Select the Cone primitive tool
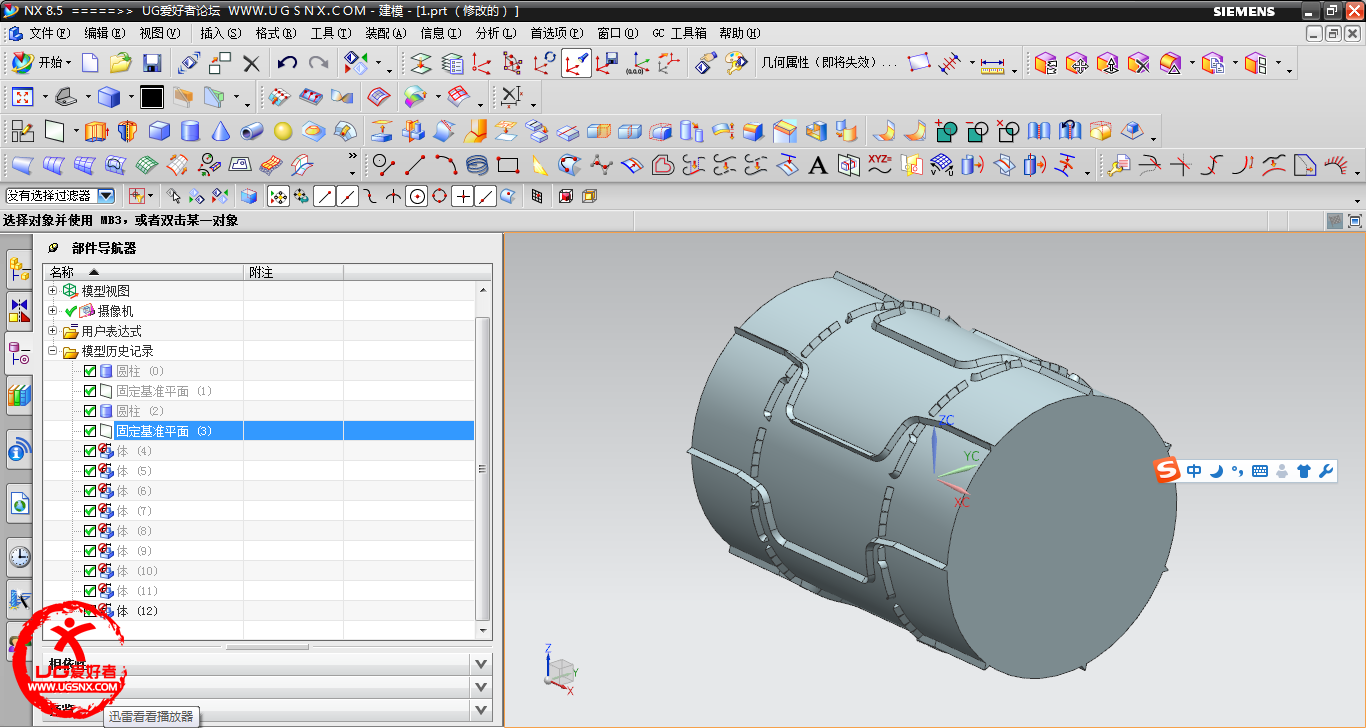 [221, 131]
